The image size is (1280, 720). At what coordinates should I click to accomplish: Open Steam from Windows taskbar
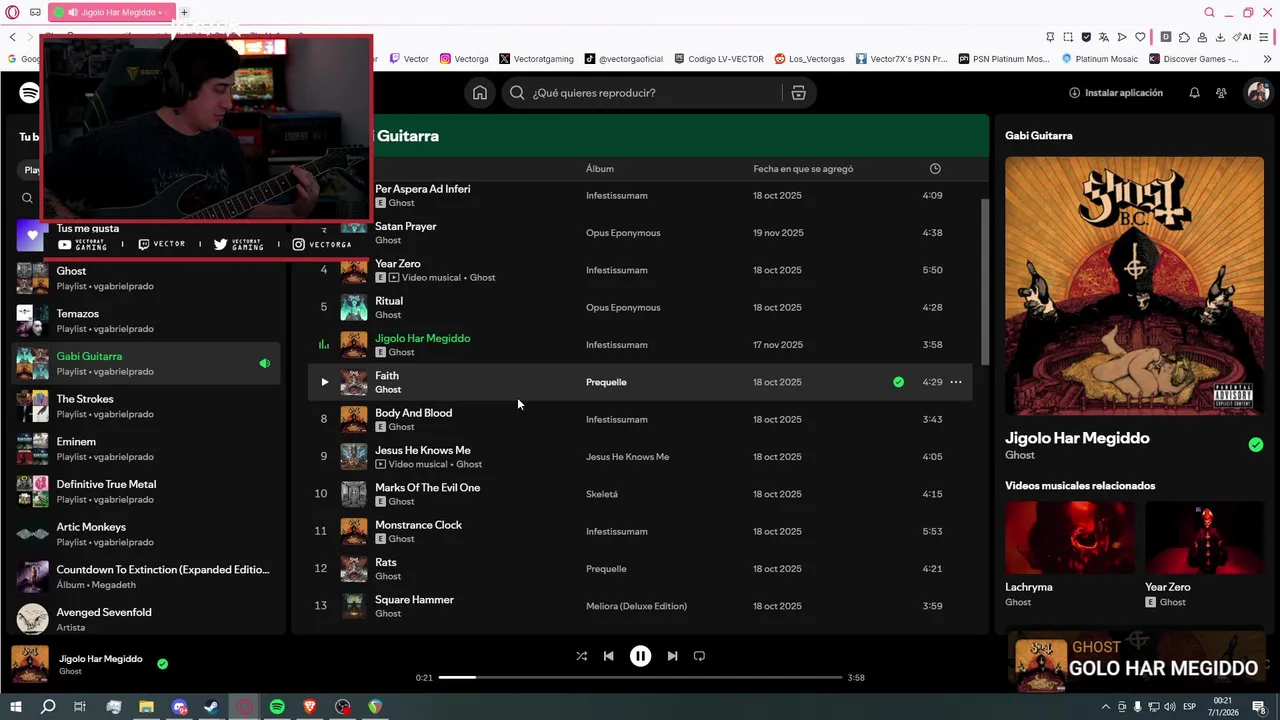pyautogui.click(x=212, y=707)
